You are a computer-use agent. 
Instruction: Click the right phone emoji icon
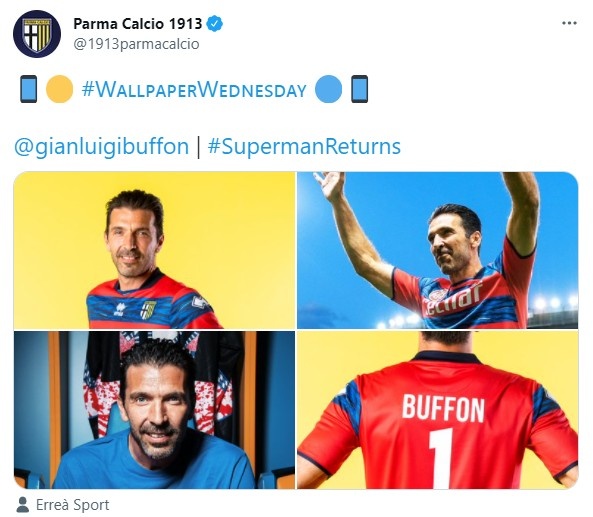359,89
